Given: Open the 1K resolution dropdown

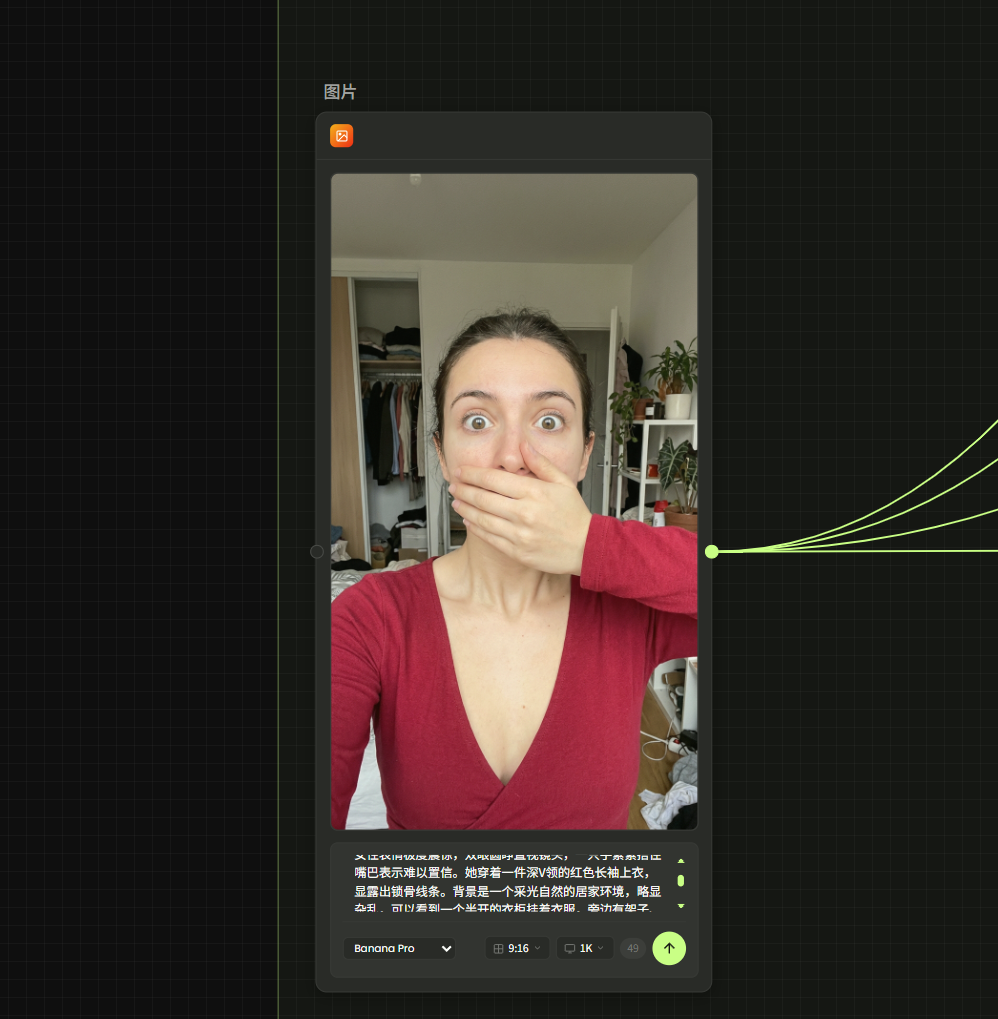Looking at the screenshot, I should [586, 948].
